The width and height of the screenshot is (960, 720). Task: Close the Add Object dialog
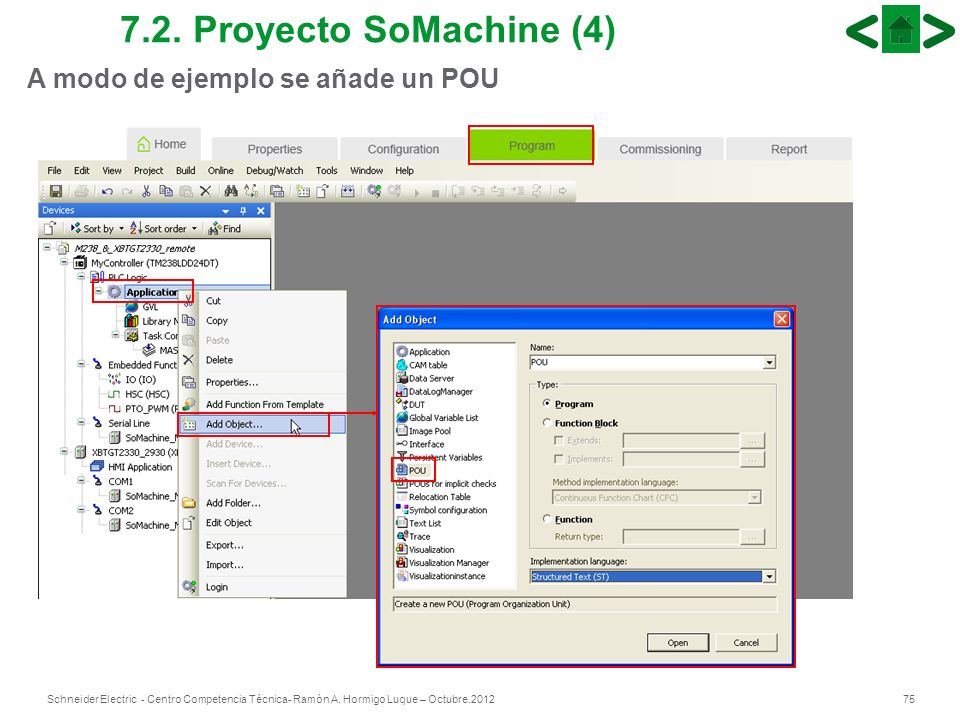tap(781, 319)
